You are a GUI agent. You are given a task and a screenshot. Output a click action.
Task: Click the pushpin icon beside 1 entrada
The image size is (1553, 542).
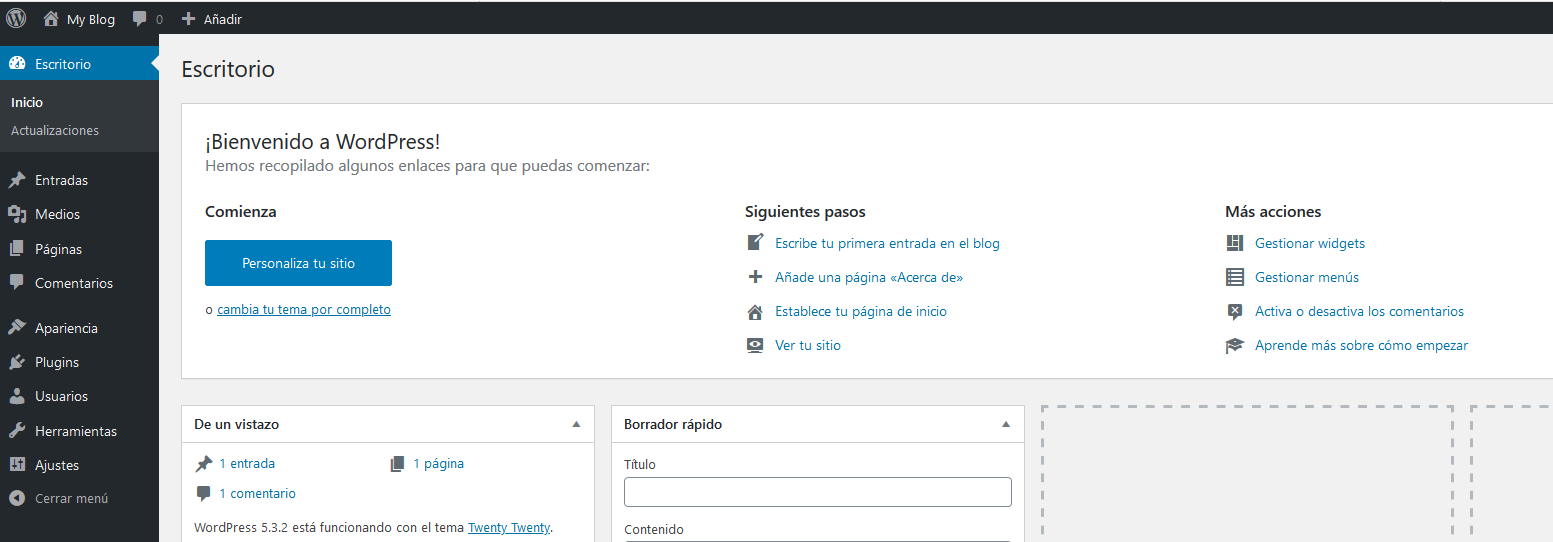[204, 463]
